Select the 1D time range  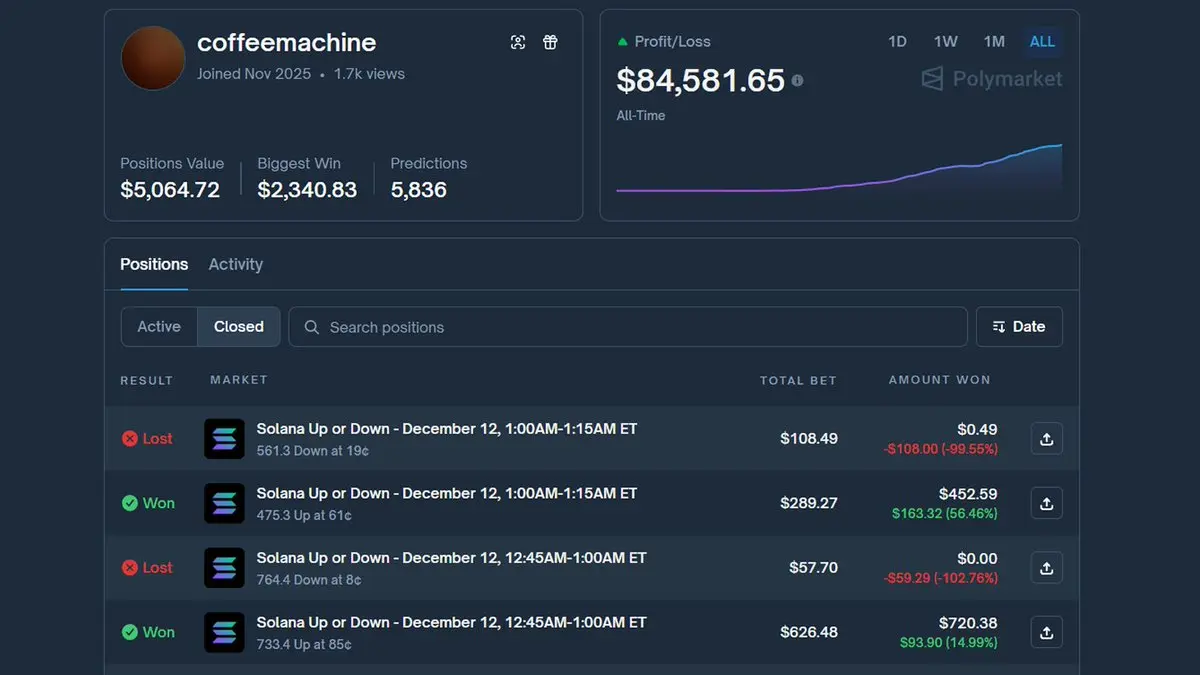tap(897, 41)
